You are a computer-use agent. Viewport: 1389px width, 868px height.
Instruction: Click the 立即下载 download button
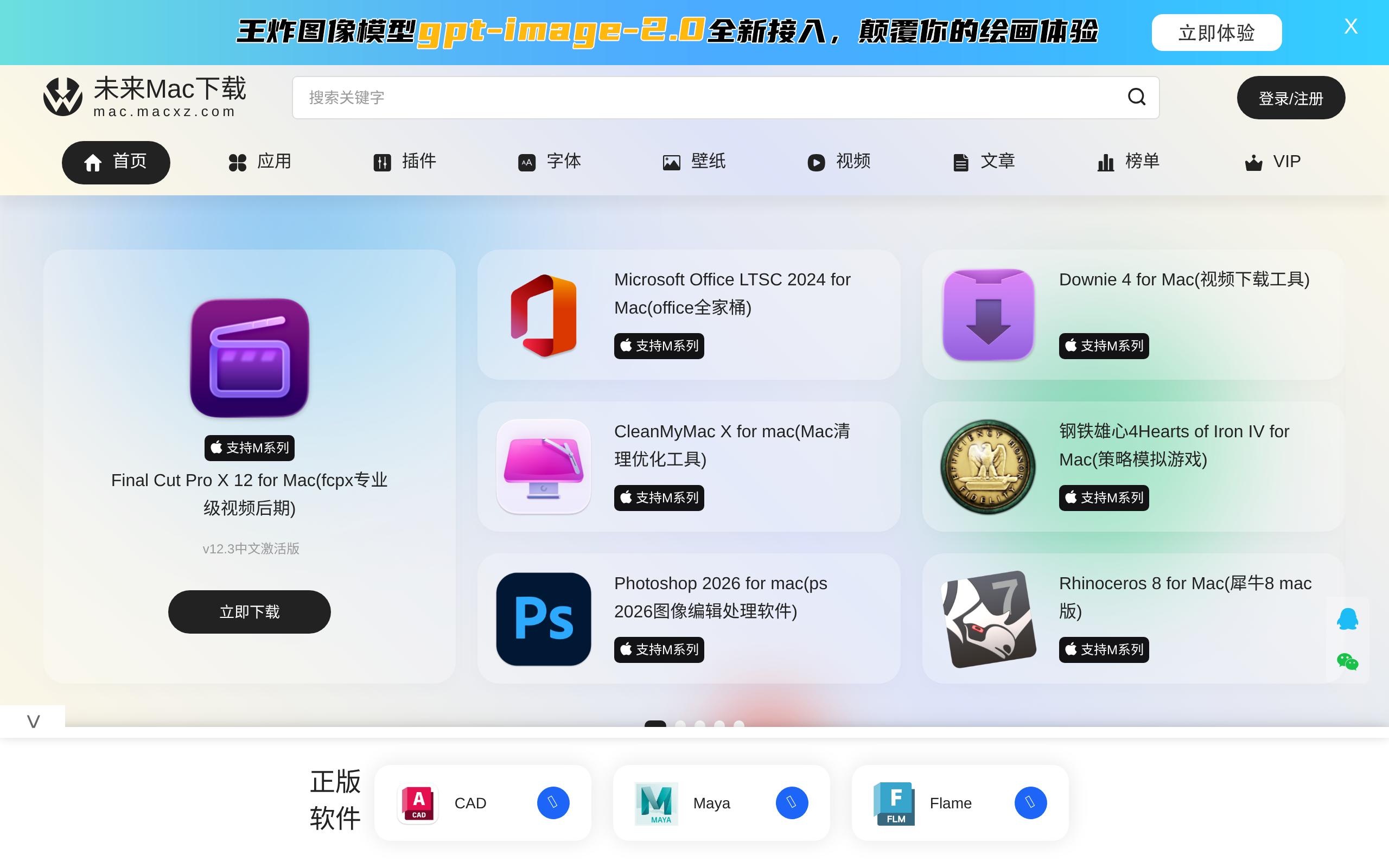[x=250, y=612]
